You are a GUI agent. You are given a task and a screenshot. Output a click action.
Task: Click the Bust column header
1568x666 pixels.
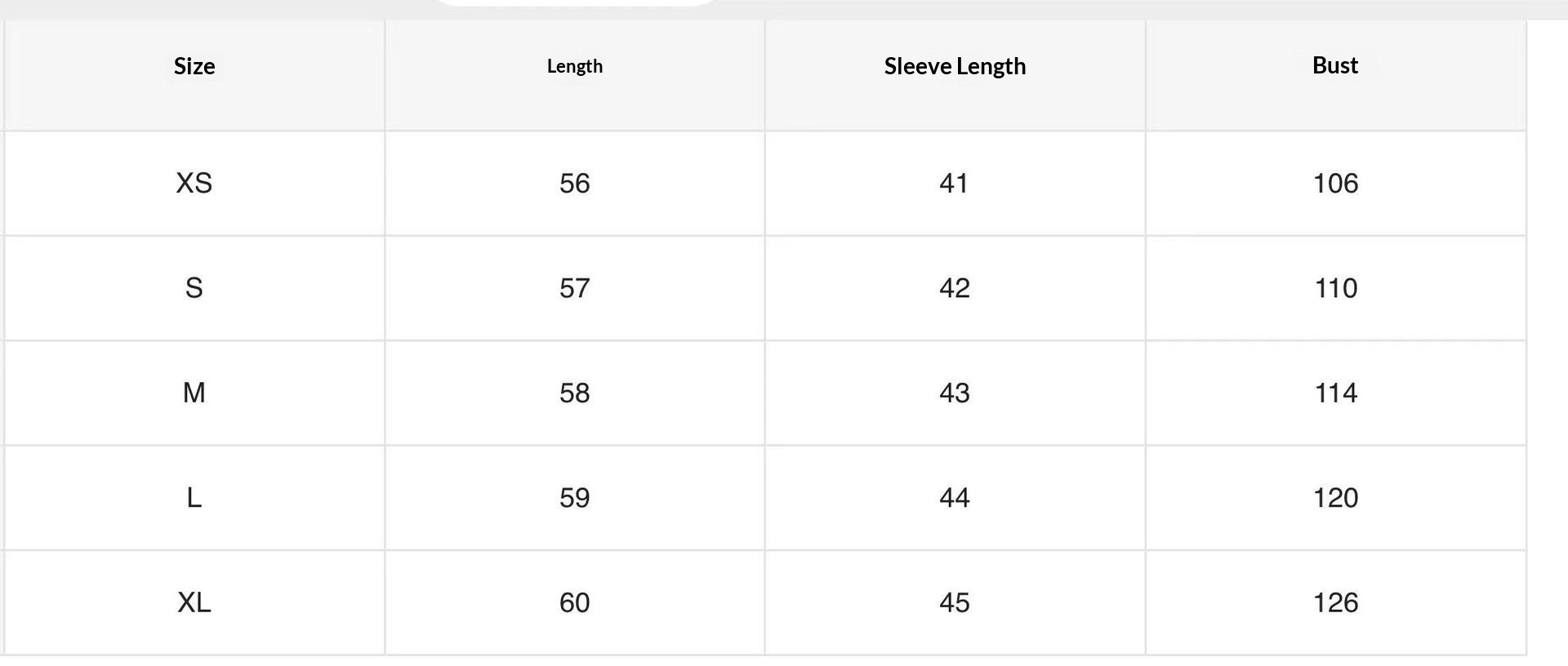coord(1335,65)
